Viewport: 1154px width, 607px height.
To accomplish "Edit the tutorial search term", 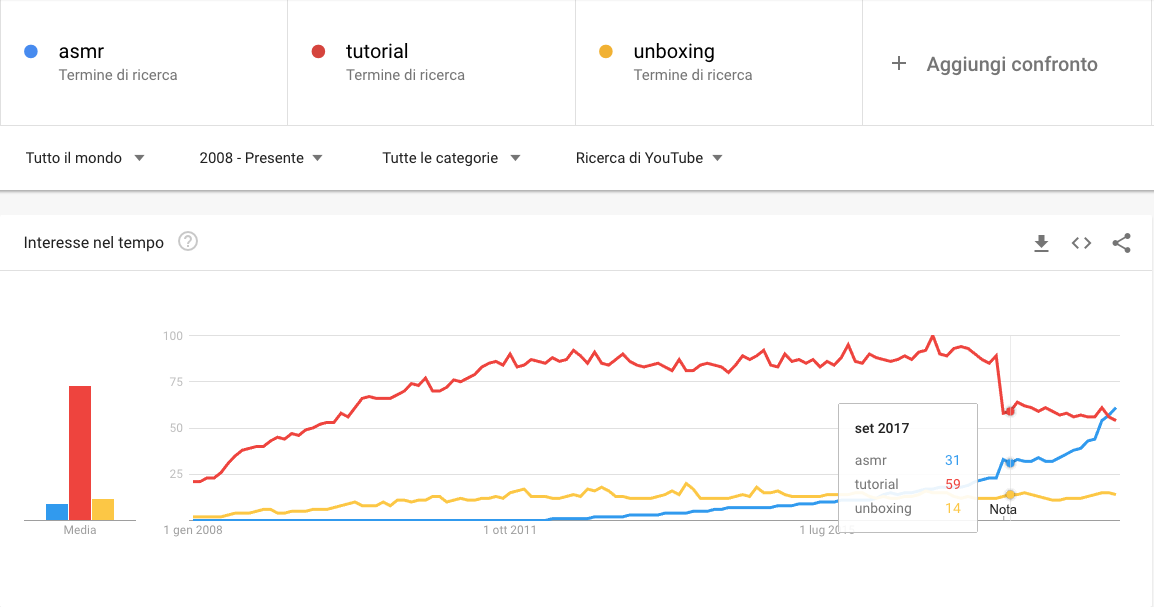I will [x=377, y=52].
